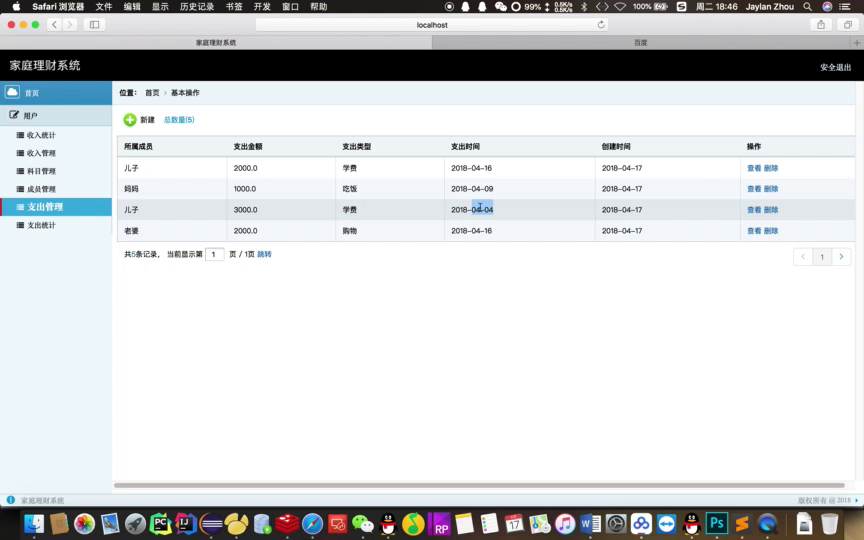Open 收入管理 in the sidebar
The width and height of the screenshot is (864, 540).
pyautogui.click(x=41, y=153)
